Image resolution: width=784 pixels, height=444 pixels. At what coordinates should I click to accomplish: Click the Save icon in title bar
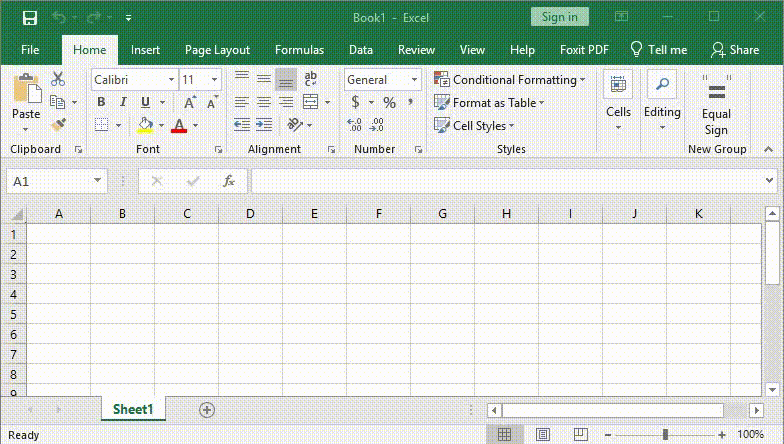click(30, 18)
